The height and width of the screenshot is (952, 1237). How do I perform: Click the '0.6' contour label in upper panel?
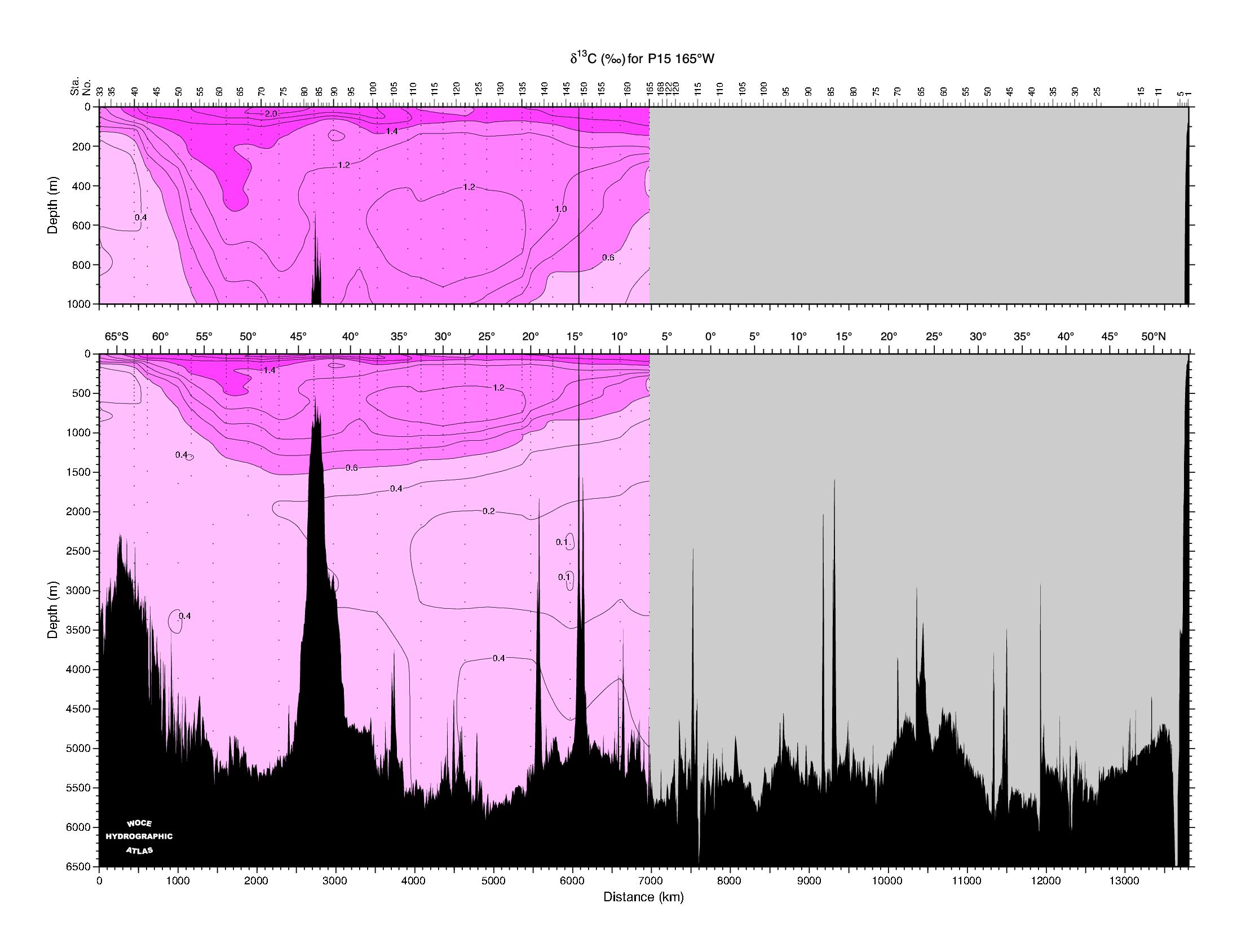coord(608,258)
